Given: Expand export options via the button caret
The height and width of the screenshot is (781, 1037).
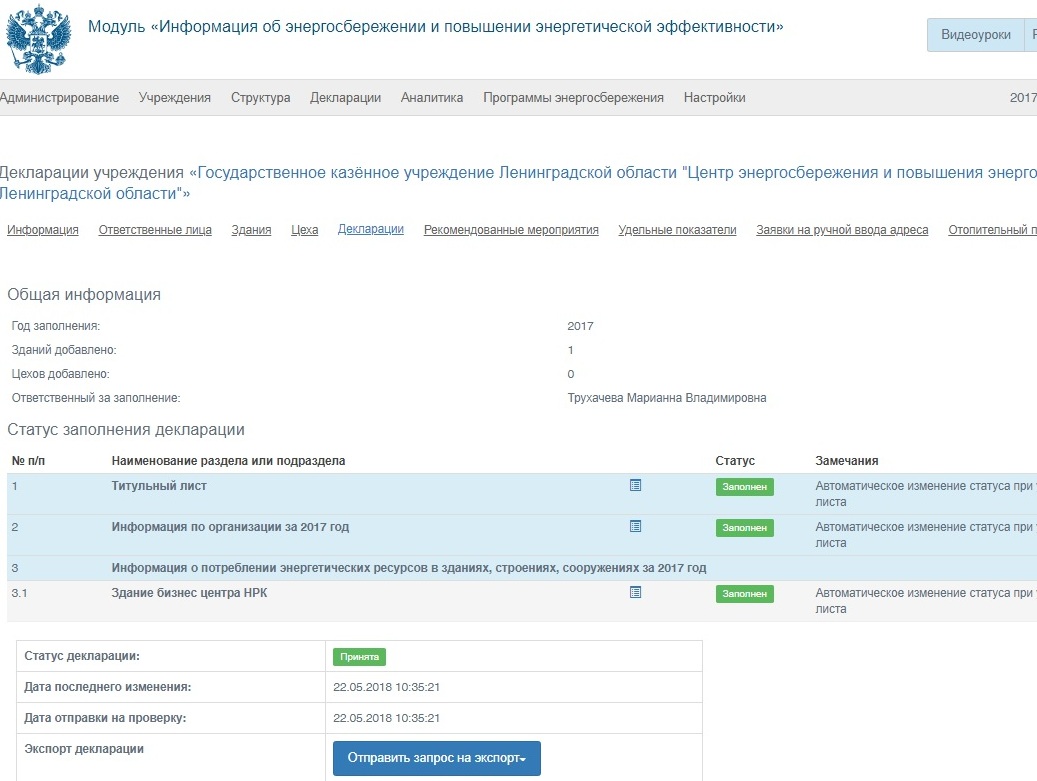Looking at the screenshot, I should 524,758.
